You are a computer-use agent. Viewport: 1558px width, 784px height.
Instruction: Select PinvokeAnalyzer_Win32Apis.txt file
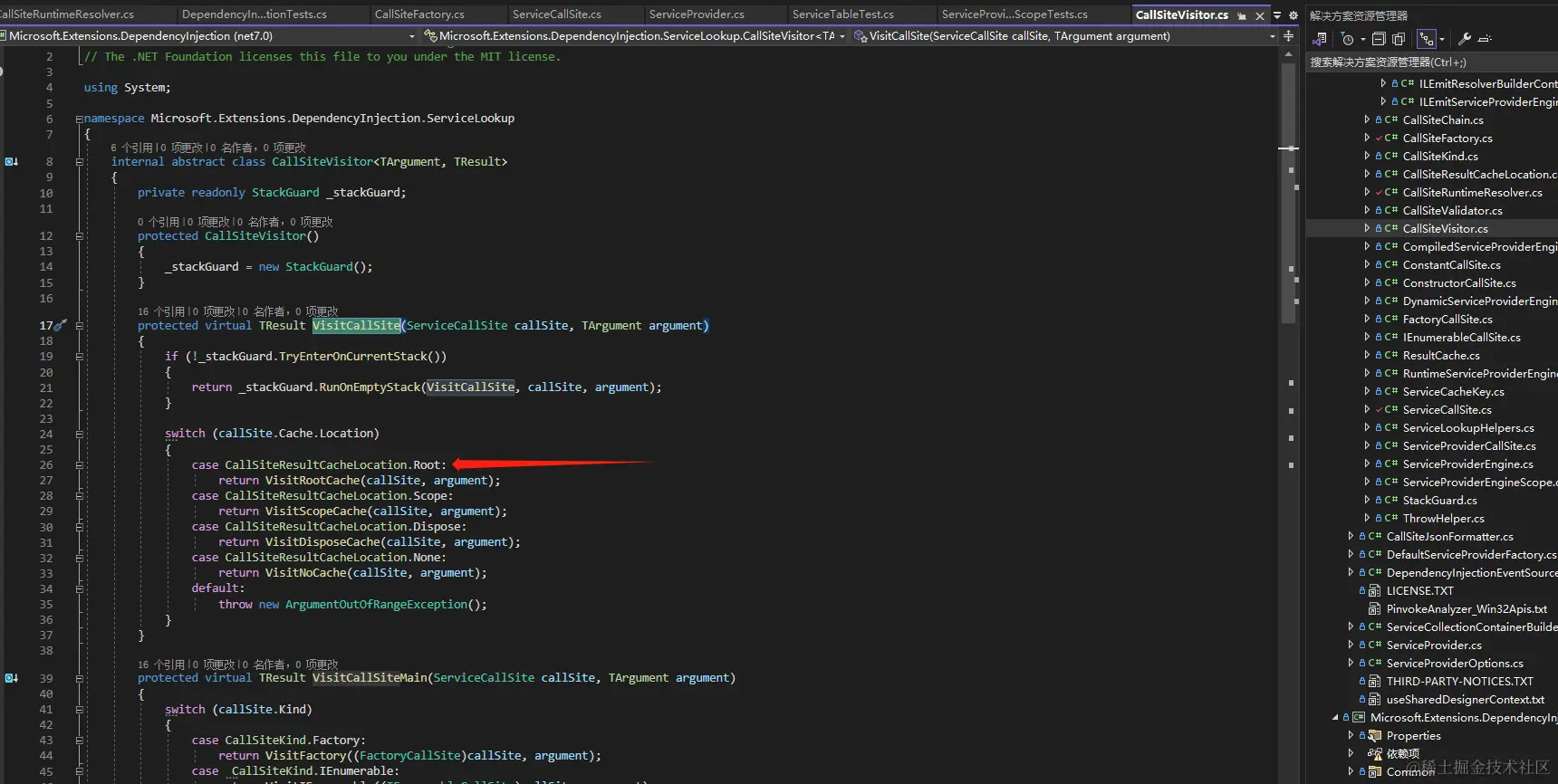coord(1467,608)
